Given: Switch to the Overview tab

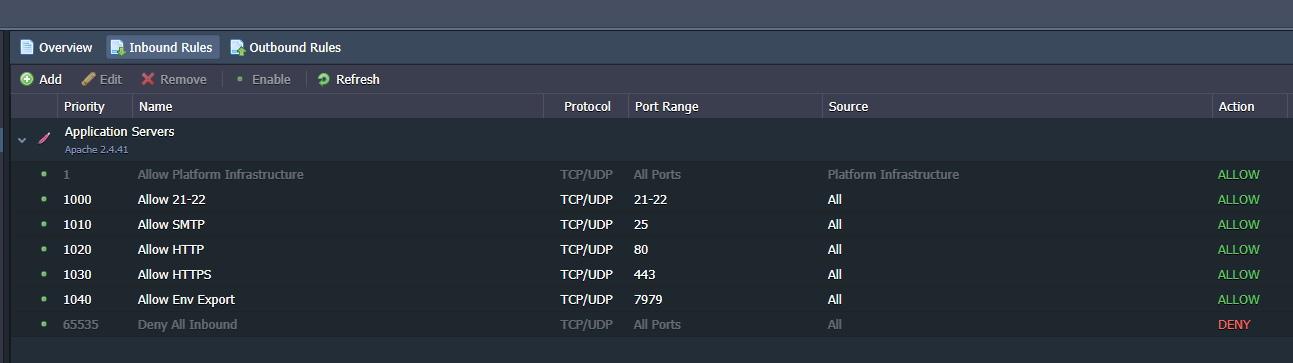Looking at the screenshot, I should 57,47.
